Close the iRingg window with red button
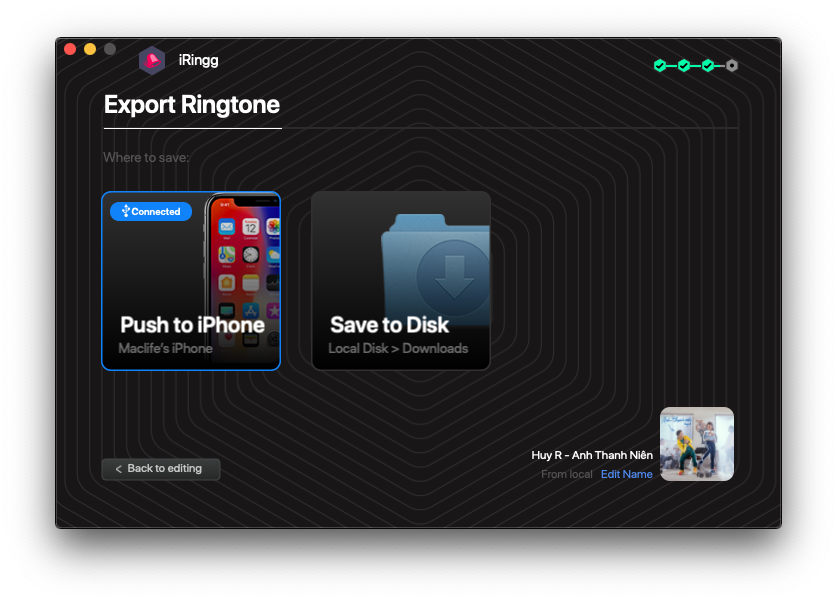This screenshot has height=602, width=837. coord(70,49)
